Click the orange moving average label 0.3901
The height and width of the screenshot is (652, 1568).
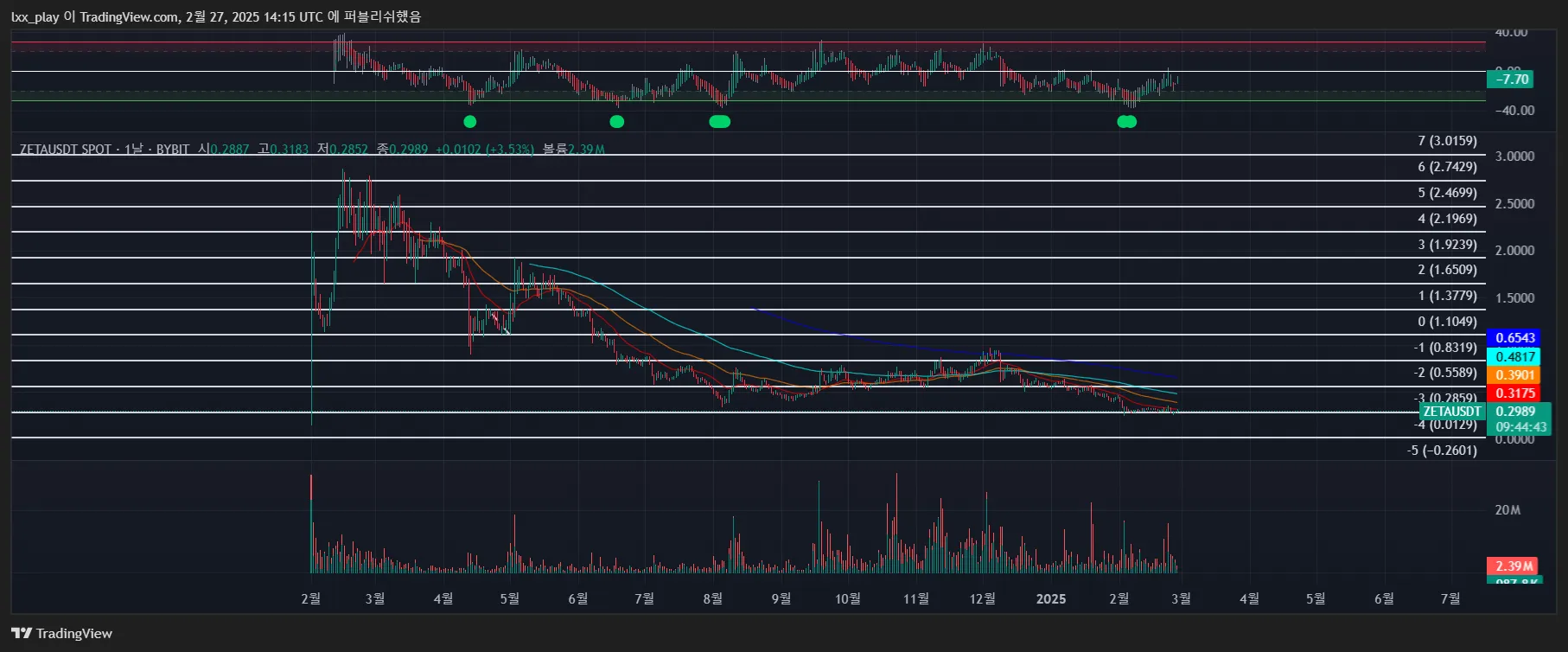coord(1514,374)
